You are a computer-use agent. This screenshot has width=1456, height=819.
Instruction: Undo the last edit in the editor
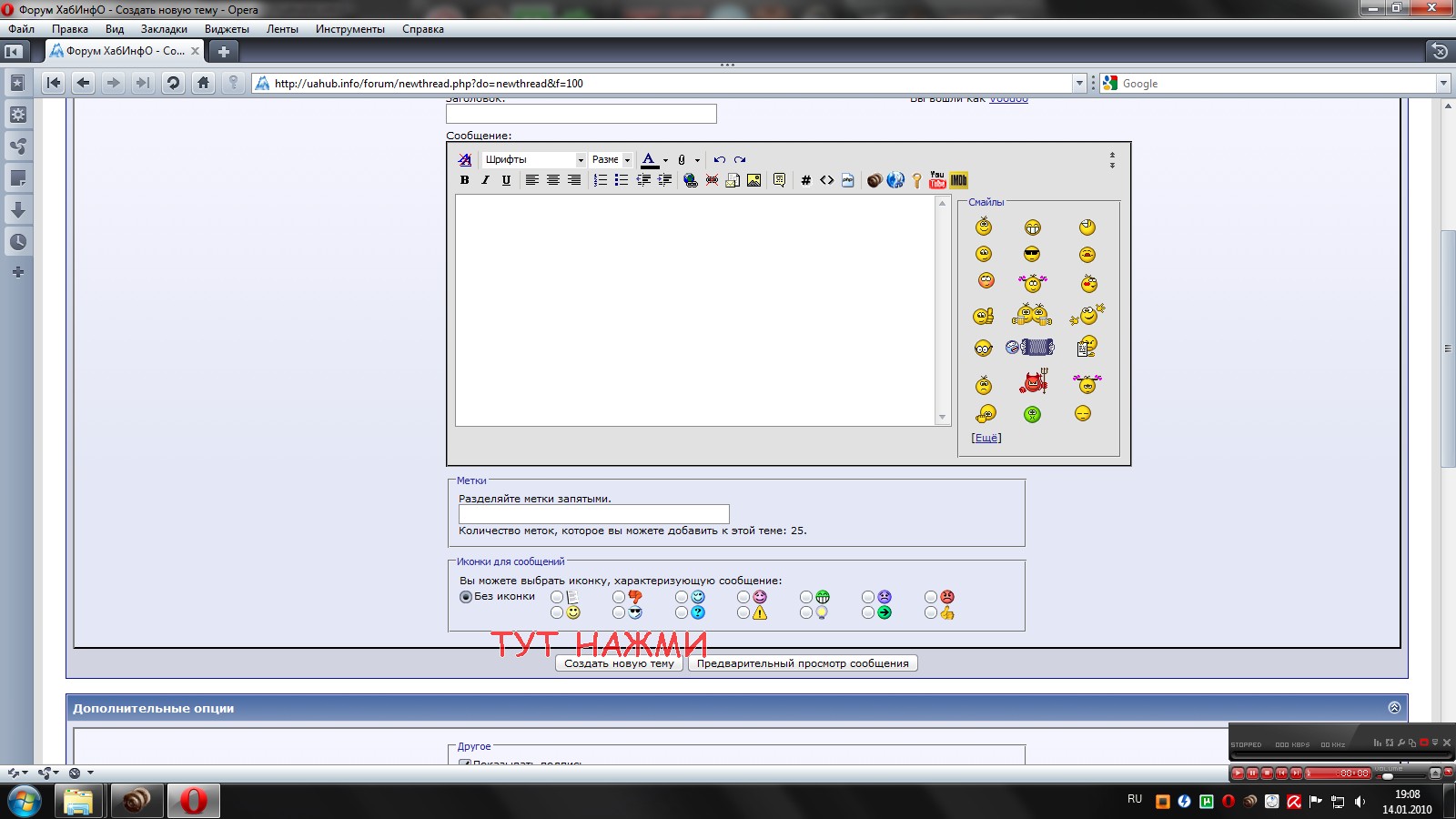pos(719,159)
